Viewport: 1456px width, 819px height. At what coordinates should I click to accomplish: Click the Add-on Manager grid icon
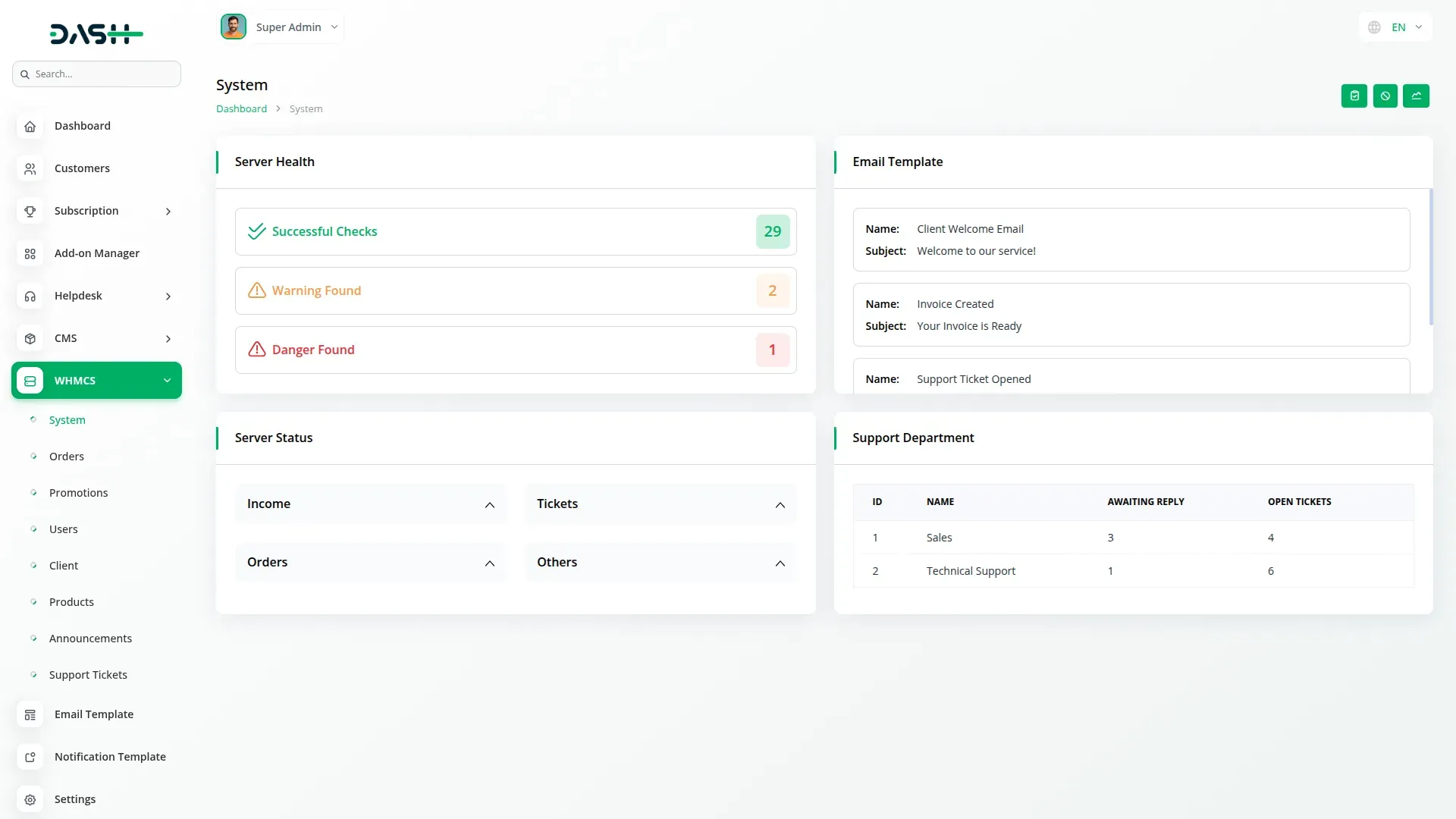pos(30,254)
